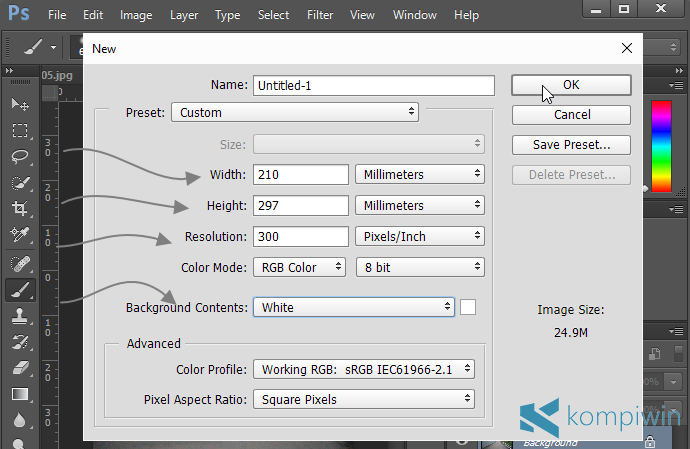The image size is (690, 449).
Task: Open the Preset dropdown showing Custom
Action: click(295, 112)
